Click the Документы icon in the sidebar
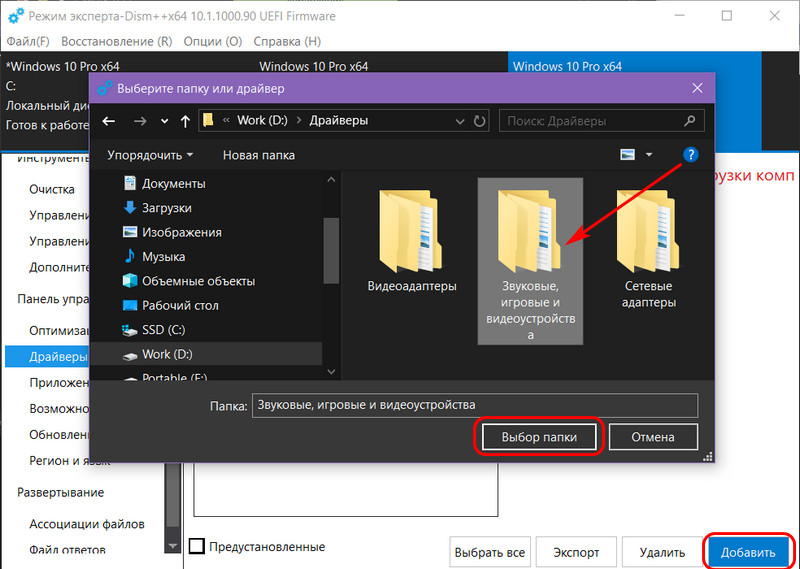Viewport: 800px width, 569px height. [x=130, y=183]
